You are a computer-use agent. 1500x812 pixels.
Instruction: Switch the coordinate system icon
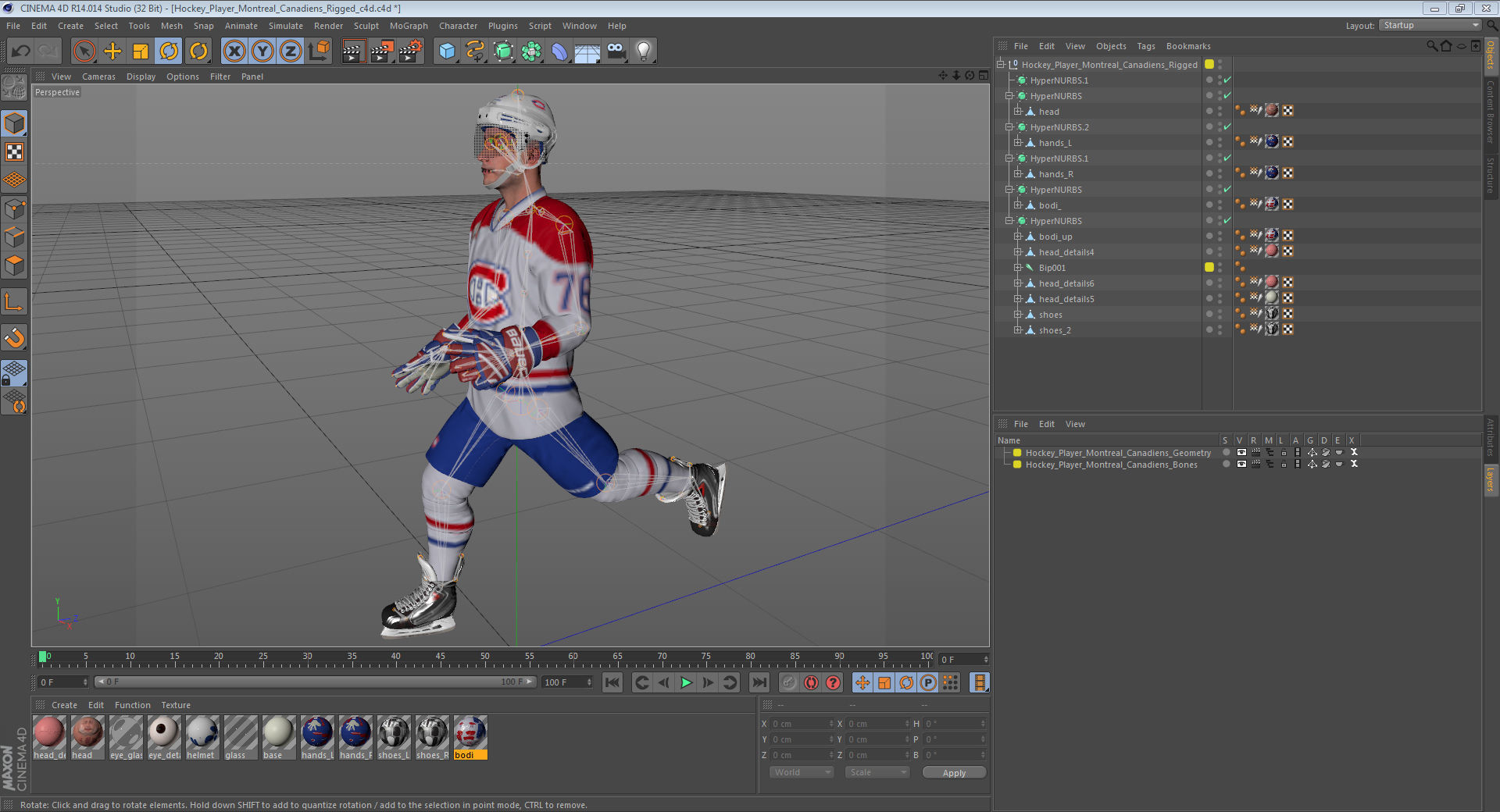click(x=319, y=52)
